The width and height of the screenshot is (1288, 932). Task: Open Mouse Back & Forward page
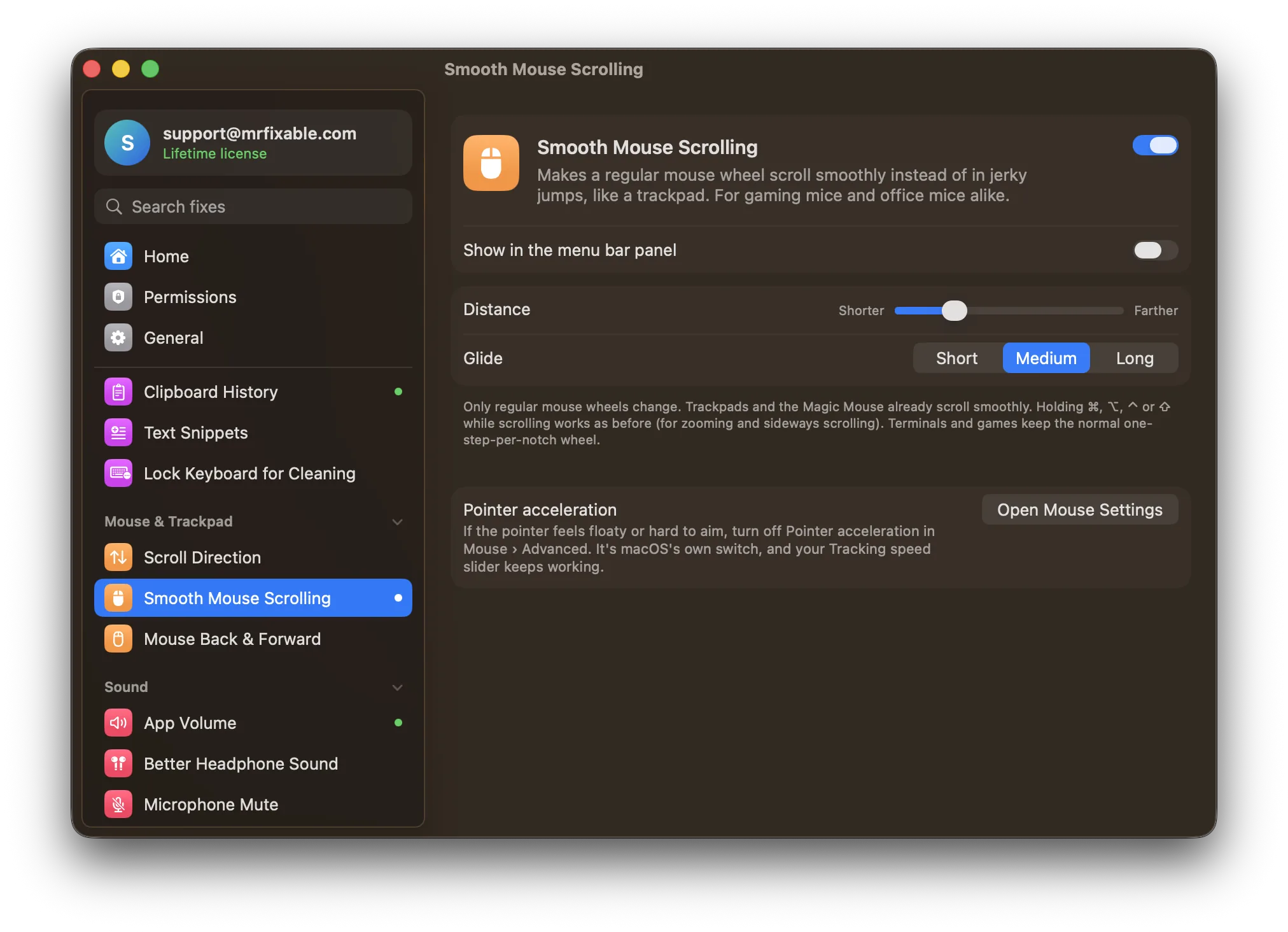[253, 639]
